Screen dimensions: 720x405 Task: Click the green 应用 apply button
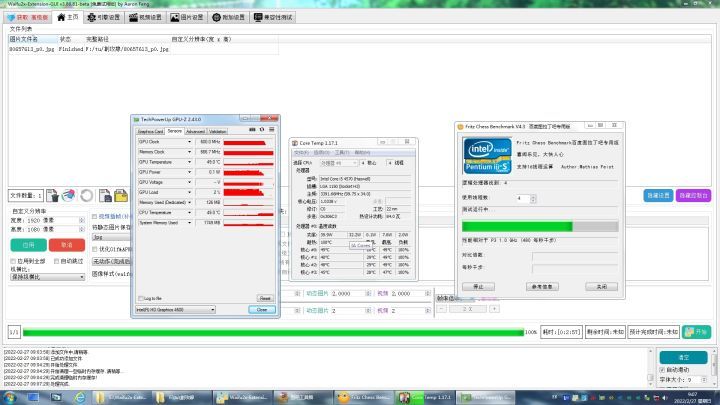(x=27, y=244)
